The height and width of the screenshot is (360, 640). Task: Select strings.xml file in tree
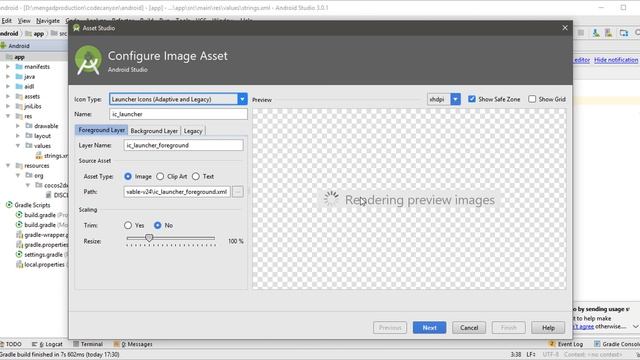click(56, 156)
